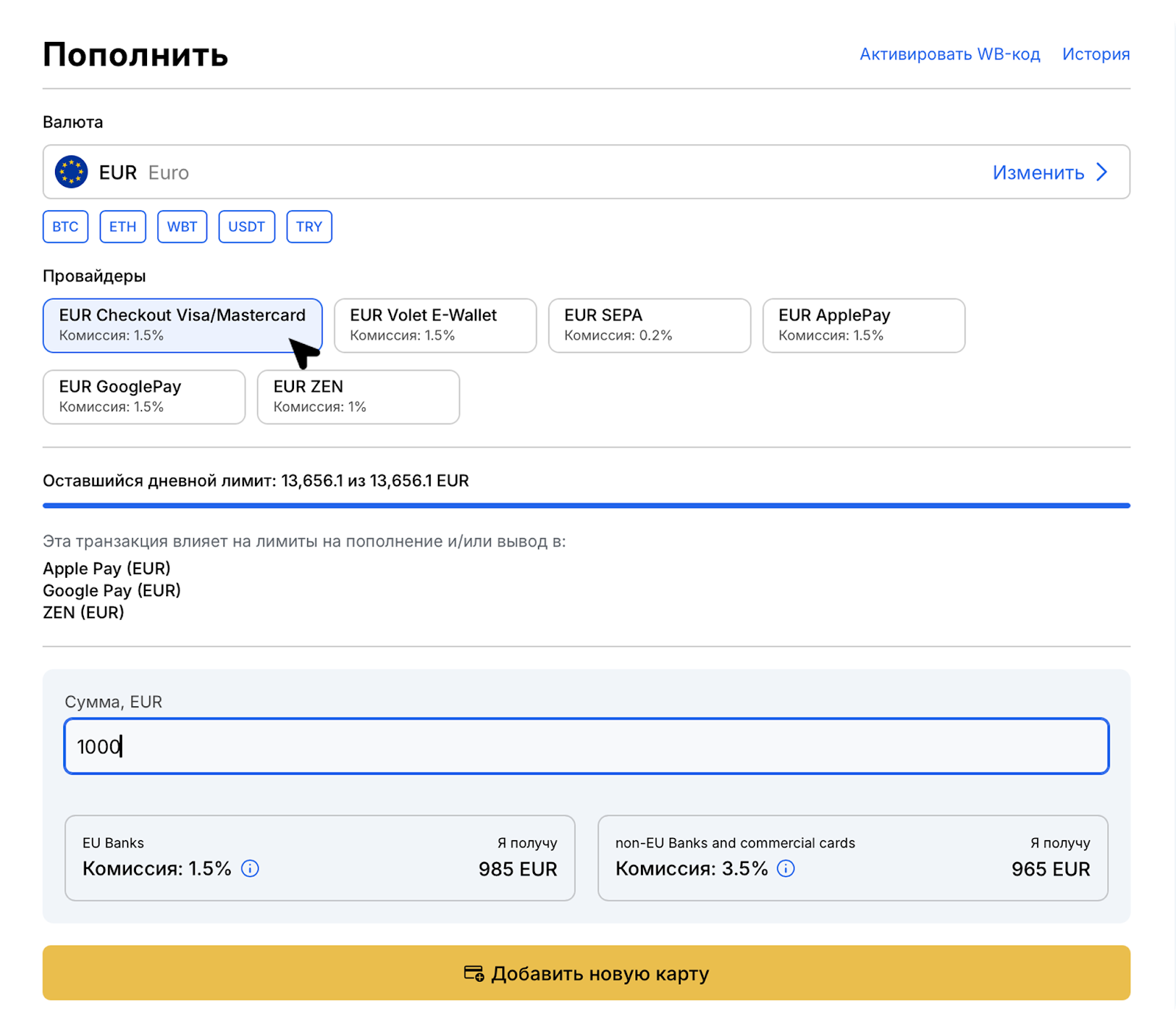Viewport: 1176px width, 1032px height.
Task: Choose the EUR SEPA provider
Action: 650,325
